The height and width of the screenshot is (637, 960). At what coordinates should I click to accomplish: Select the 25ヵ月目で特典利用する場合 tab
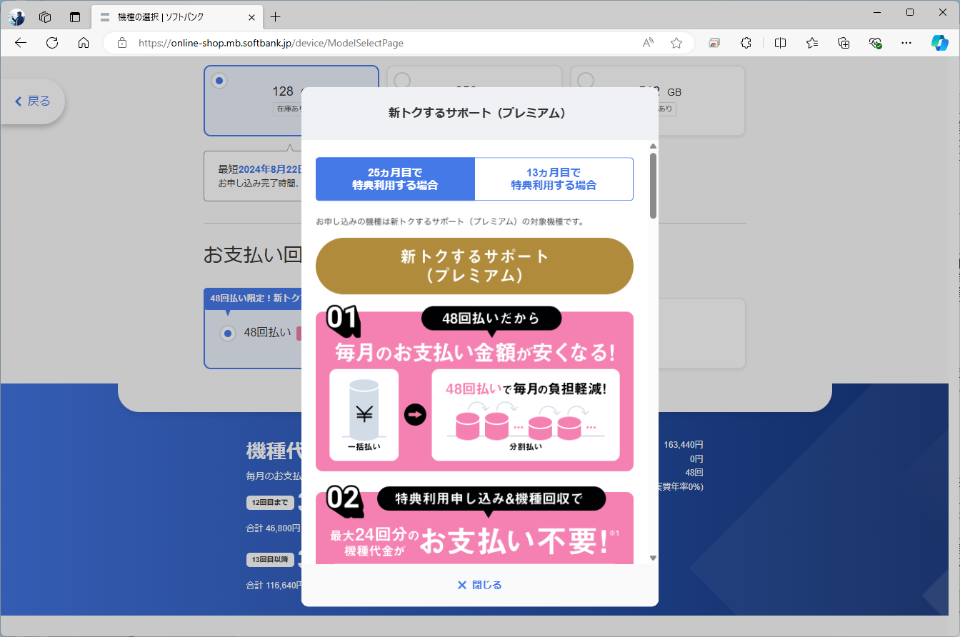pyautogui.click(x=395, y=179)
